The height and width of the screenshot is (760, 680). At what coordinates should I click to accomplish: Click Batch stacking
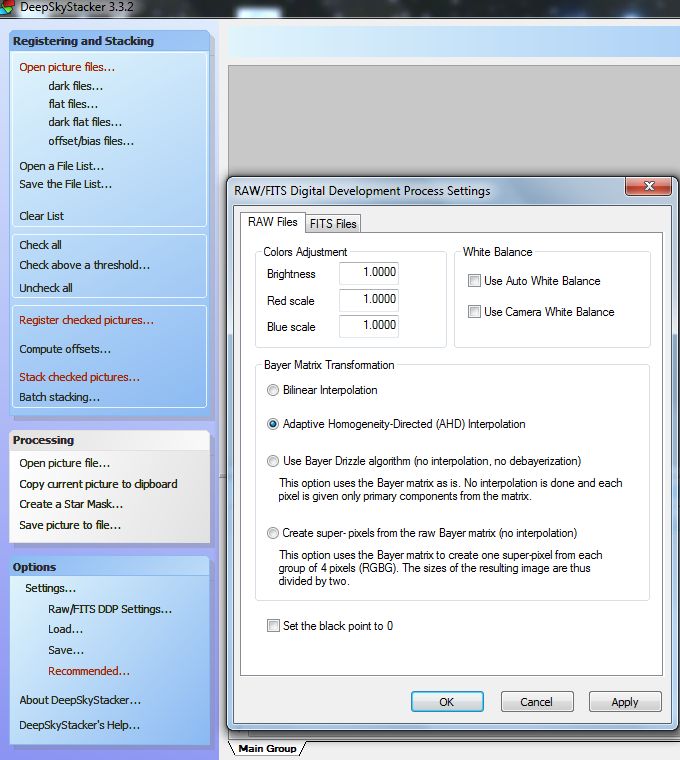tap(60, 397)
